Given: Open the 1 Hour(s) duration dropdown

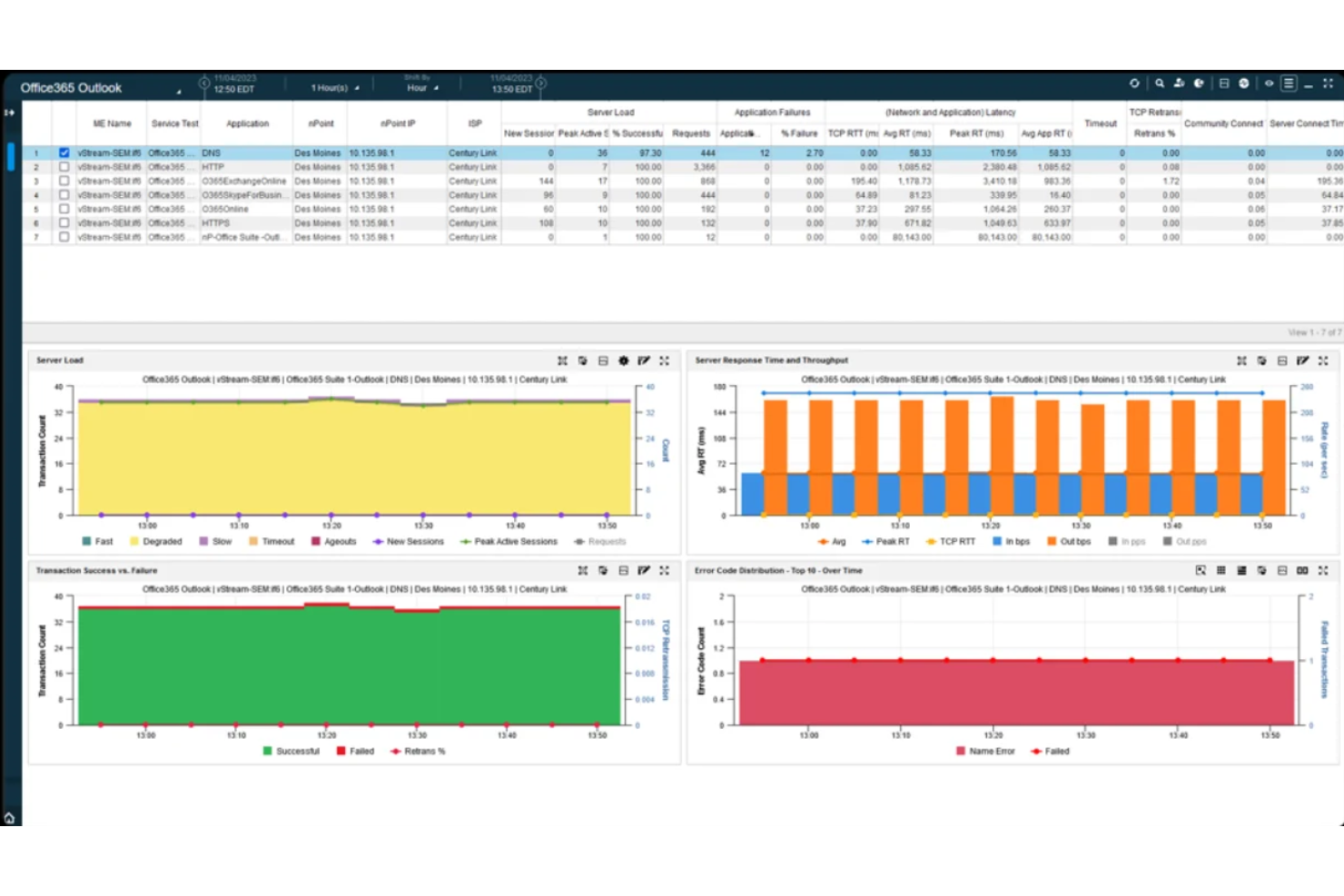Looking at the screenshot, I should tap(332, 87).
